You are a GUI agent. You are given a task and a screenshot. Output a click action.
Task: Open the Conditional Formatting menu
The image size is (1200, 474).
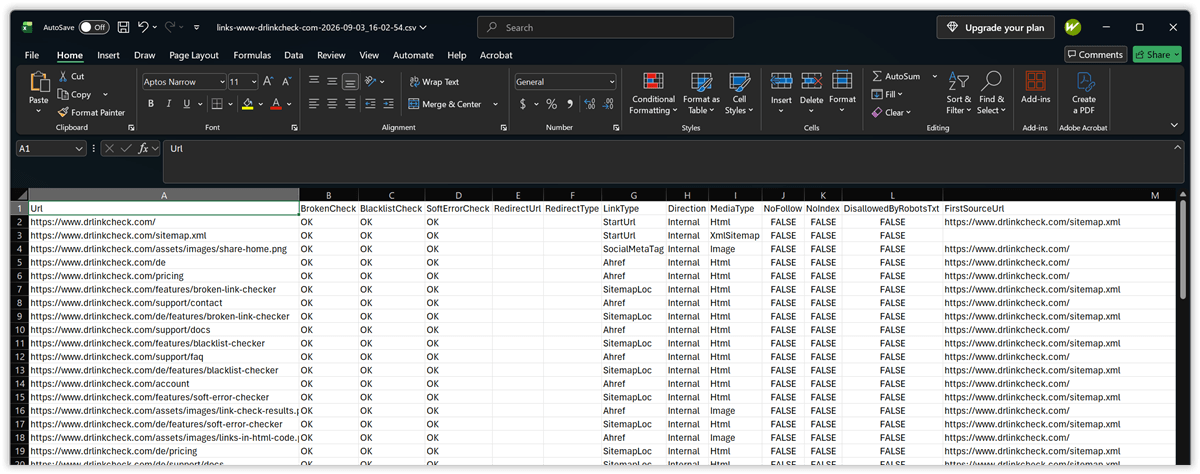(x=653, y=93)
